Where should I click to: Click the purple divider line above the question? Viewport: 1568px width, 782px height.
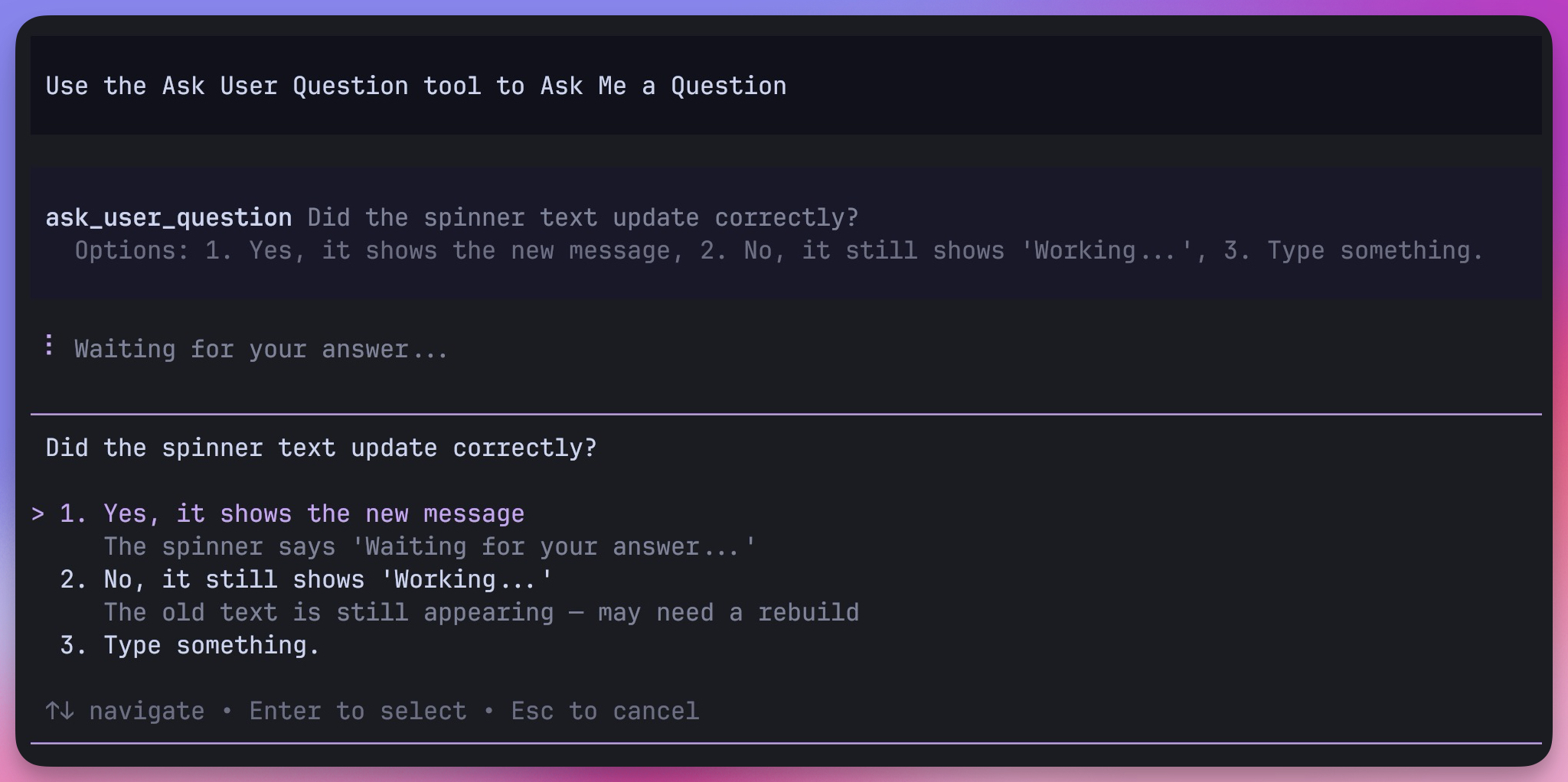(786, 414)
